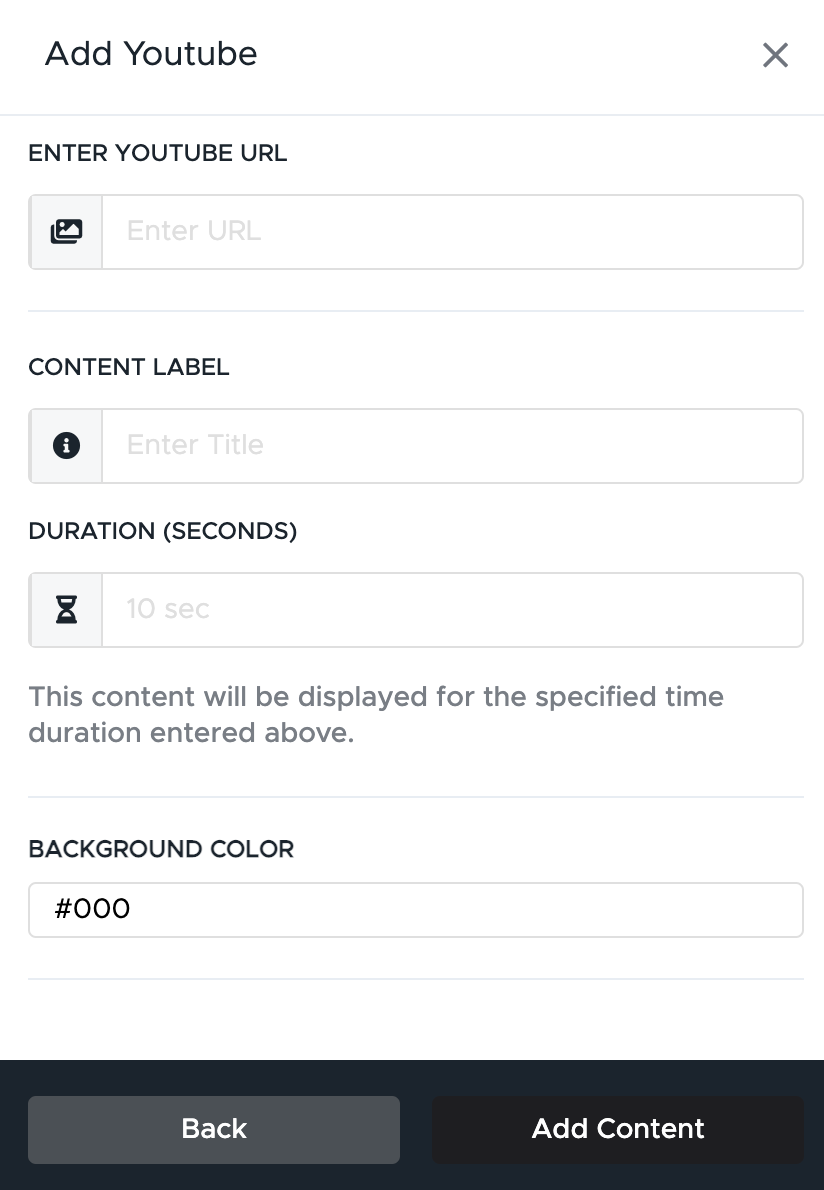Click the image gallery icon beside URL field
This screenshot has width=824, height=1190.
pos(66,231)
